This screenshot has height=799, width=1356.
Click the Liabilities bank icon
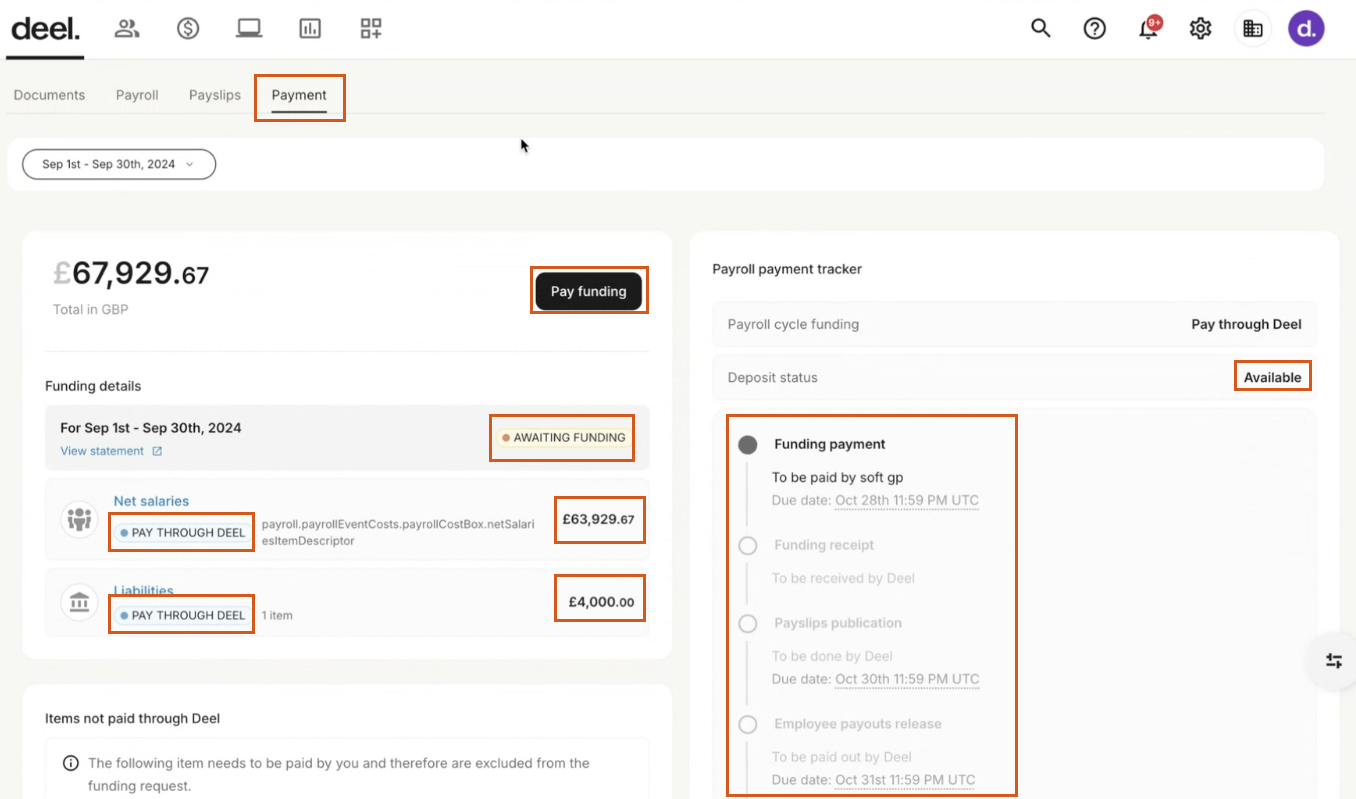click(x=79, y=602)
